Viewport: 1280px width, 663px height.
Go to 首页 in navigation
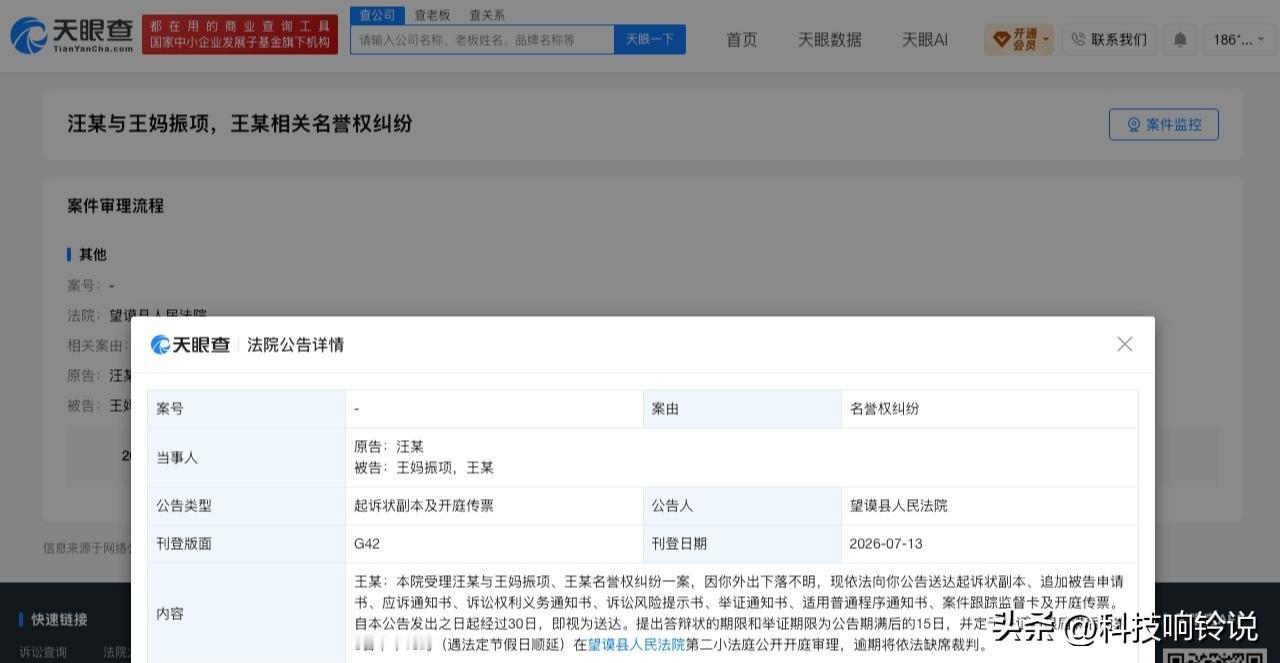(741, 40)
